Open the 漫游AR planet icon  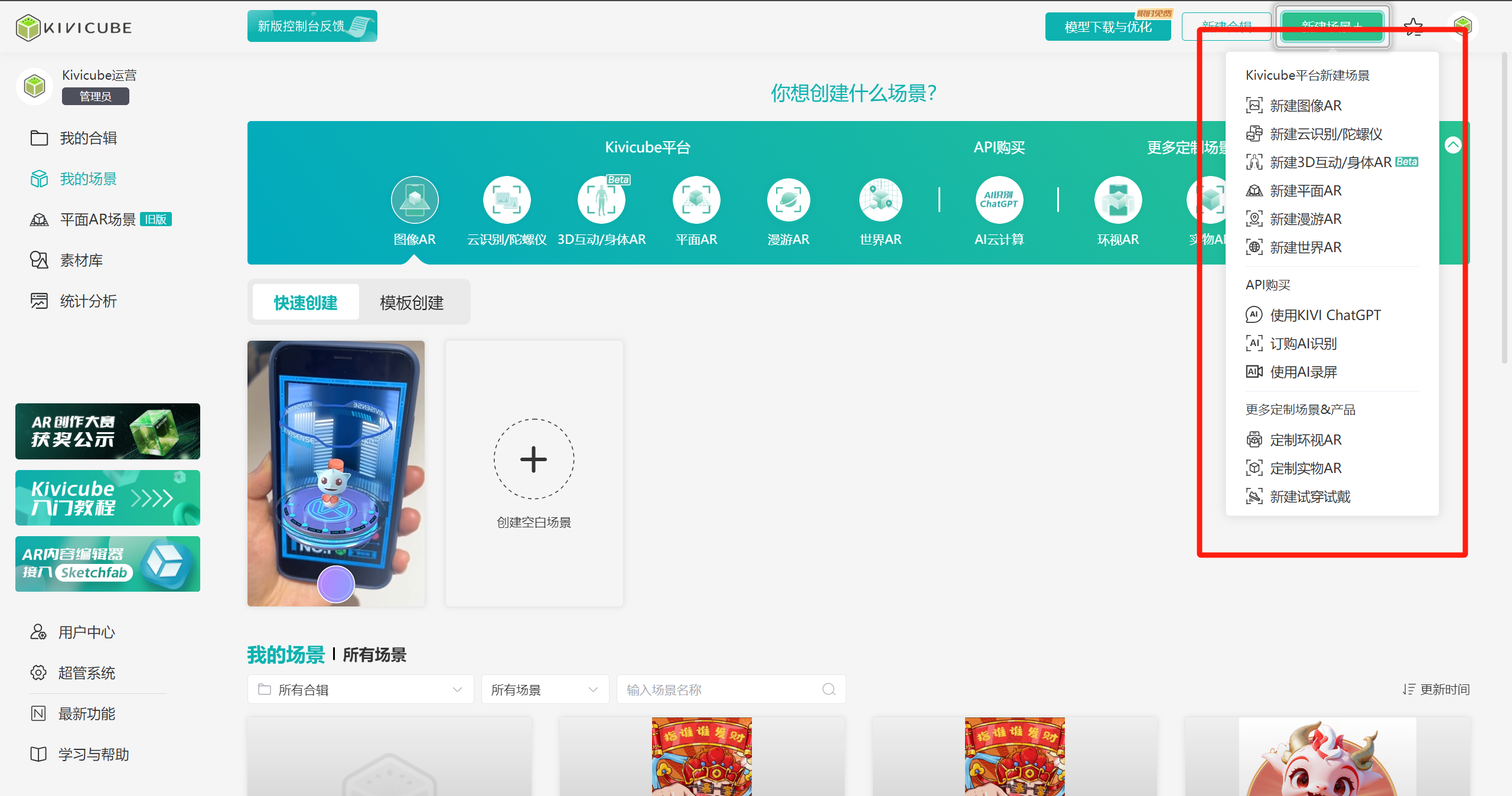tap(788, 200)
